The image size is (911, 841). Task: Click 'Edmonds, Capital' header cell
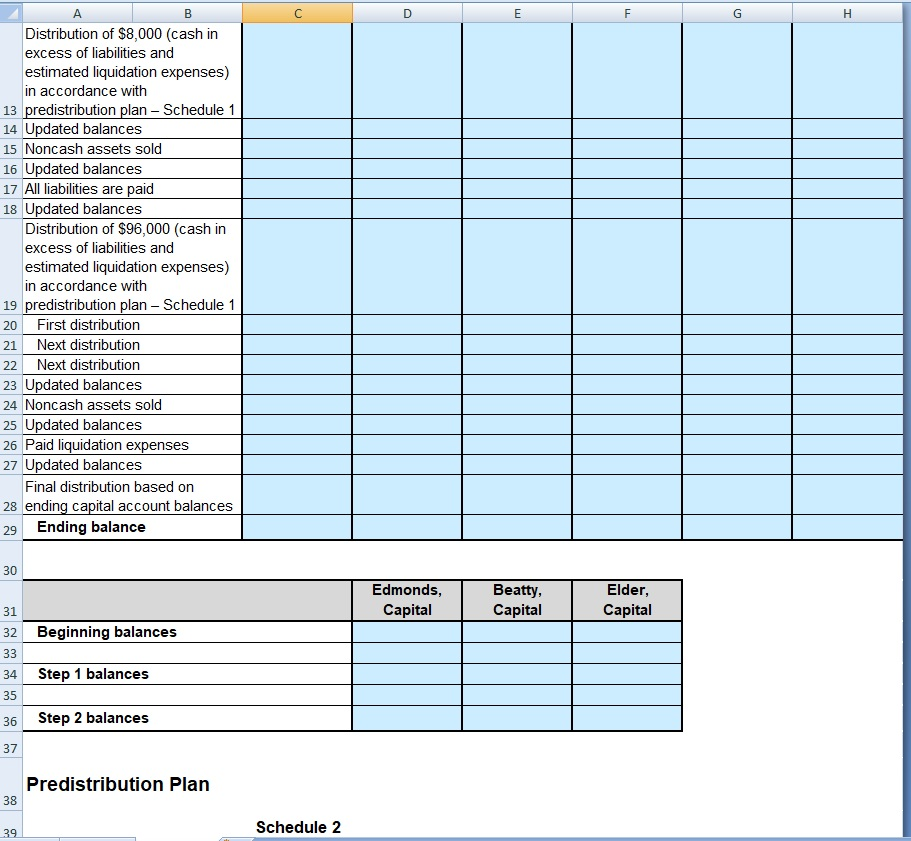coord(407,600)
